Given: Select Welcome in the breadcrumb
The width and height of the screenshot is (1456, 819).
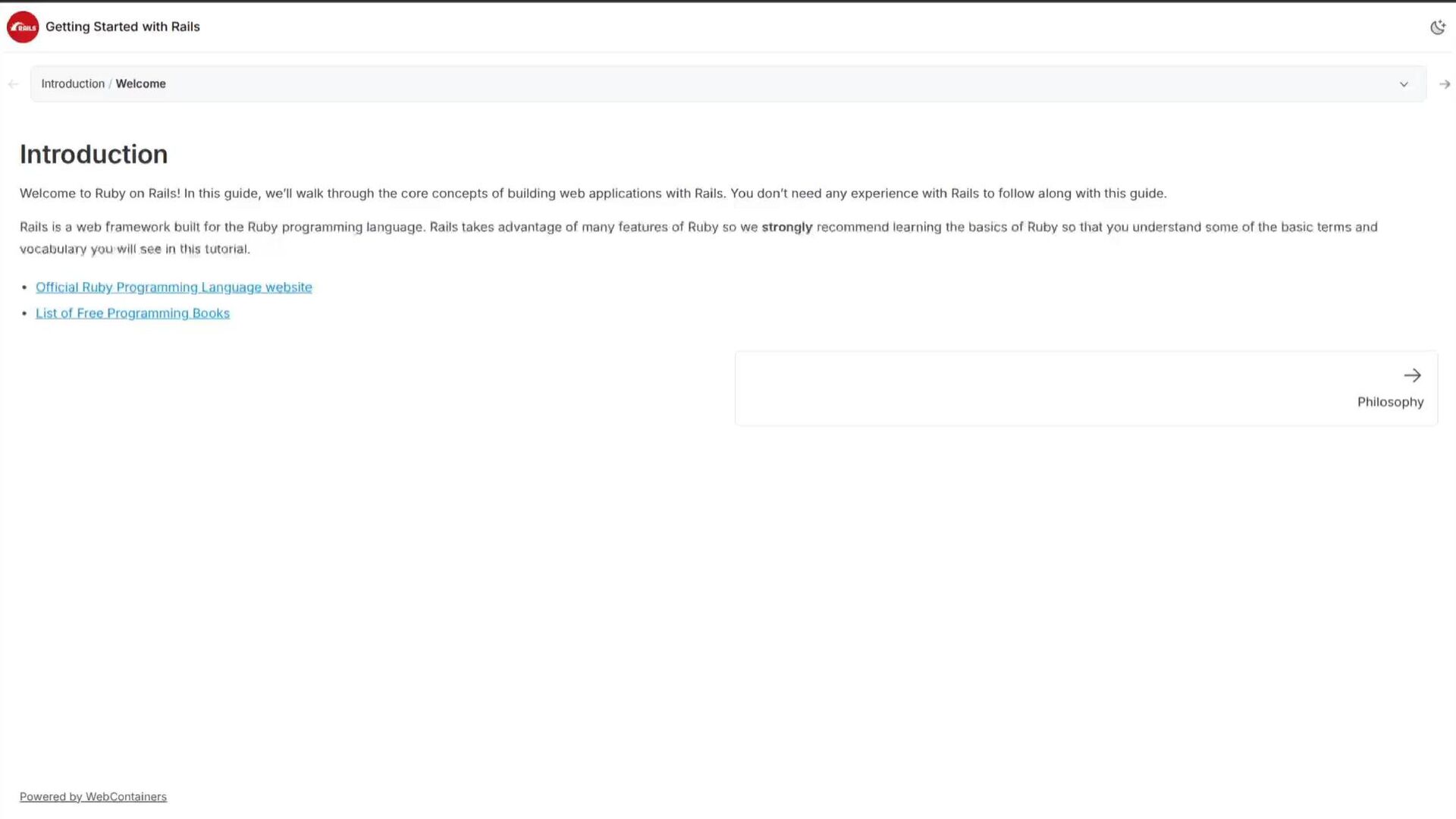Looking at the screenshot, I should (x=140, y=84).
